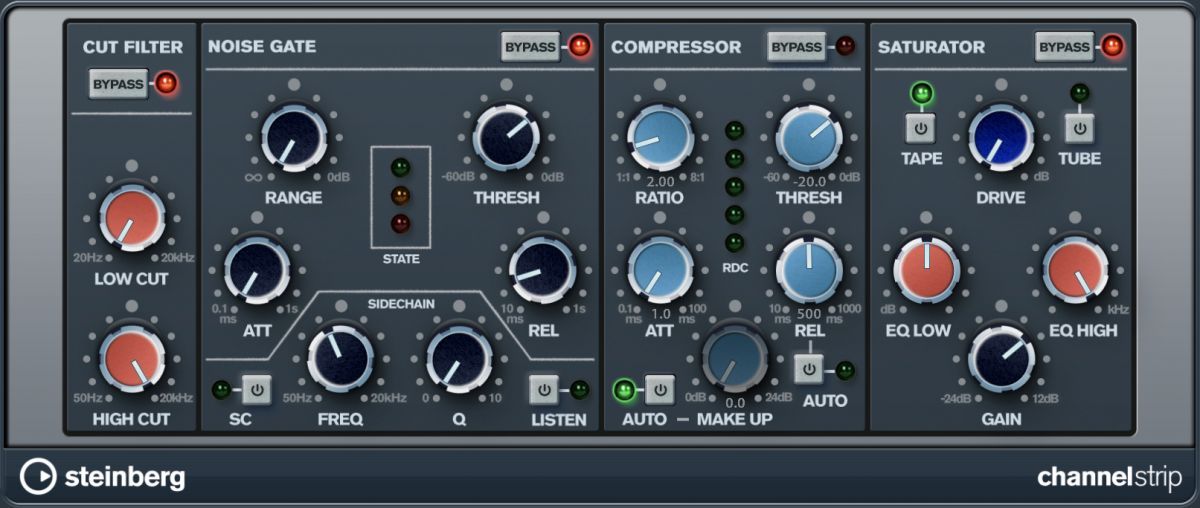Click the CUT FILTER section title
1200x508 pixels.
132,47
